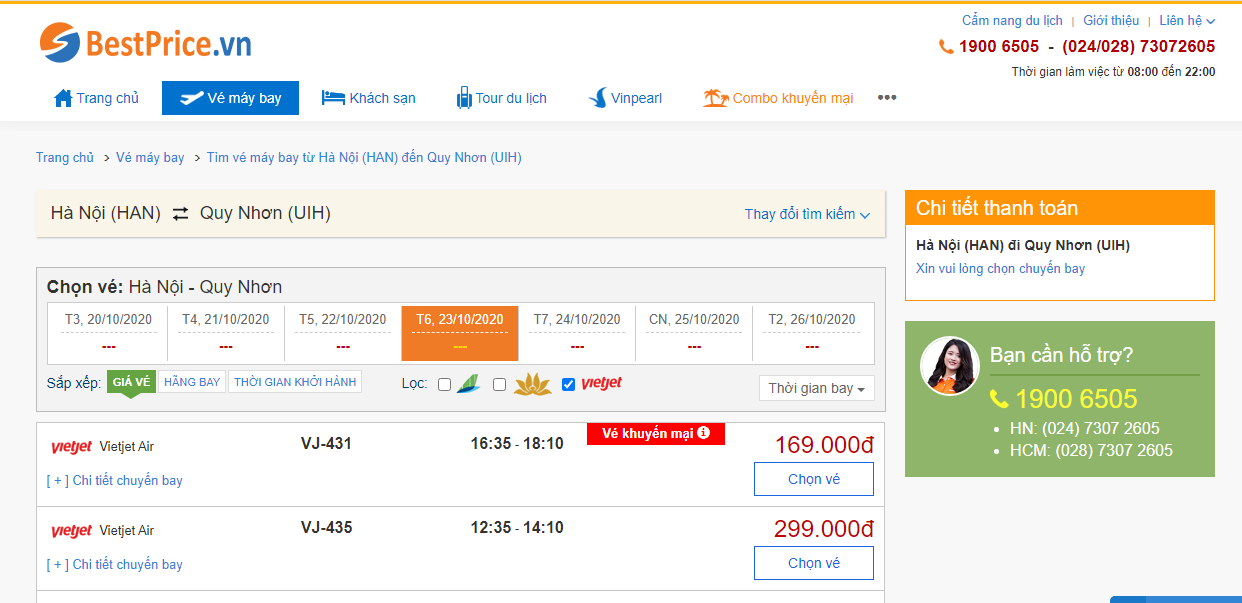Select date T3, 20/10/2020
Image resolution: width=1242 pixels, height=603 pixels.
pos(109,332)
